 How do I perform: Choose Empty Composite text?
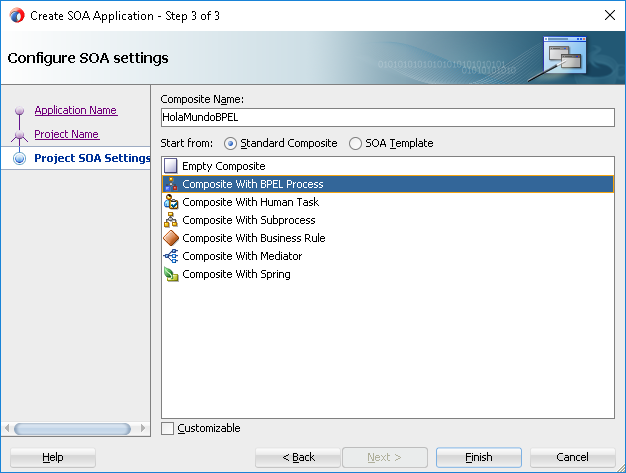[x=224, y=166]
